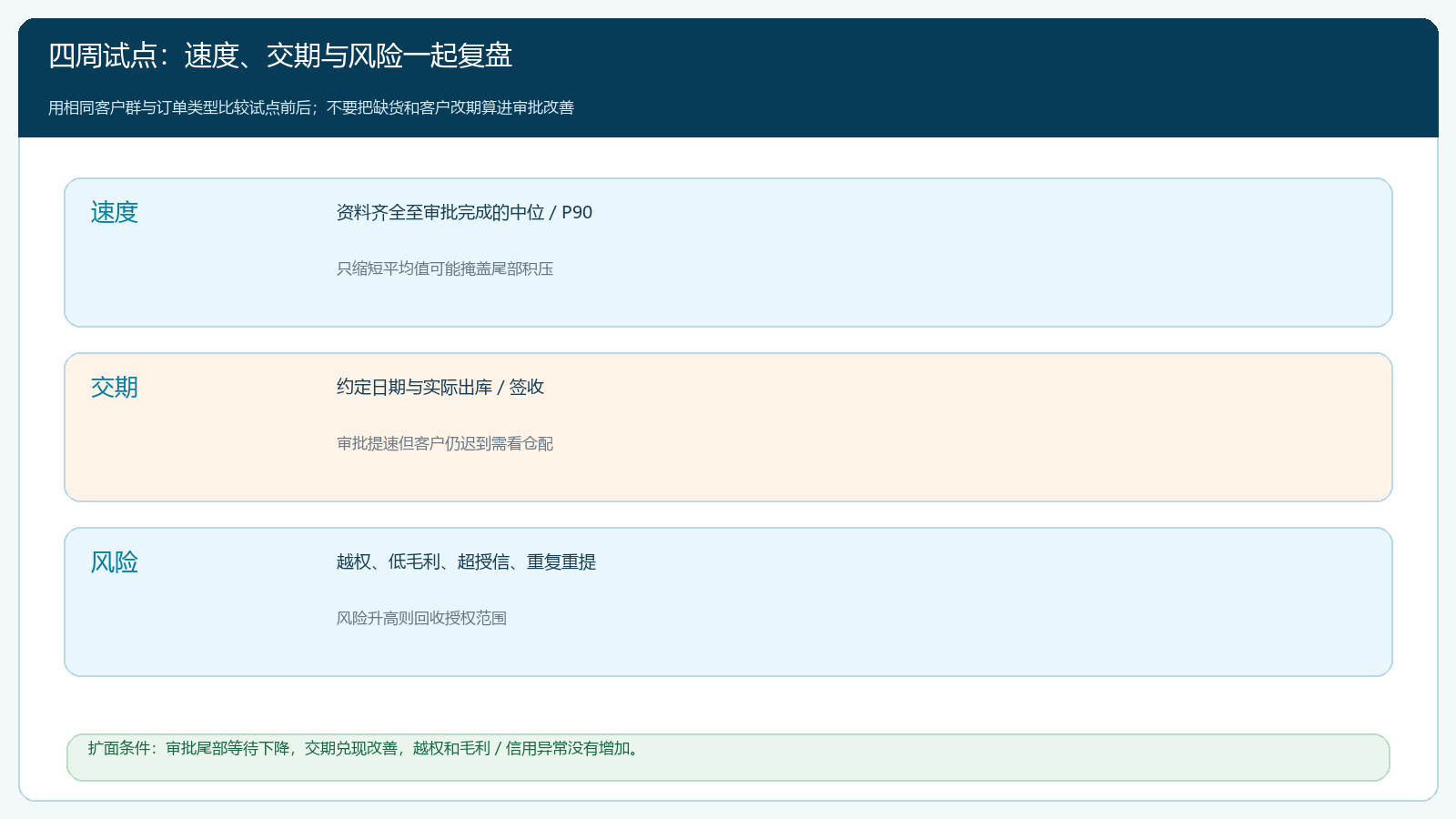This screenshot has width=1456, height=819.
Task: Click the 签收 text in the 交期 card
Action: click(527, 387)
